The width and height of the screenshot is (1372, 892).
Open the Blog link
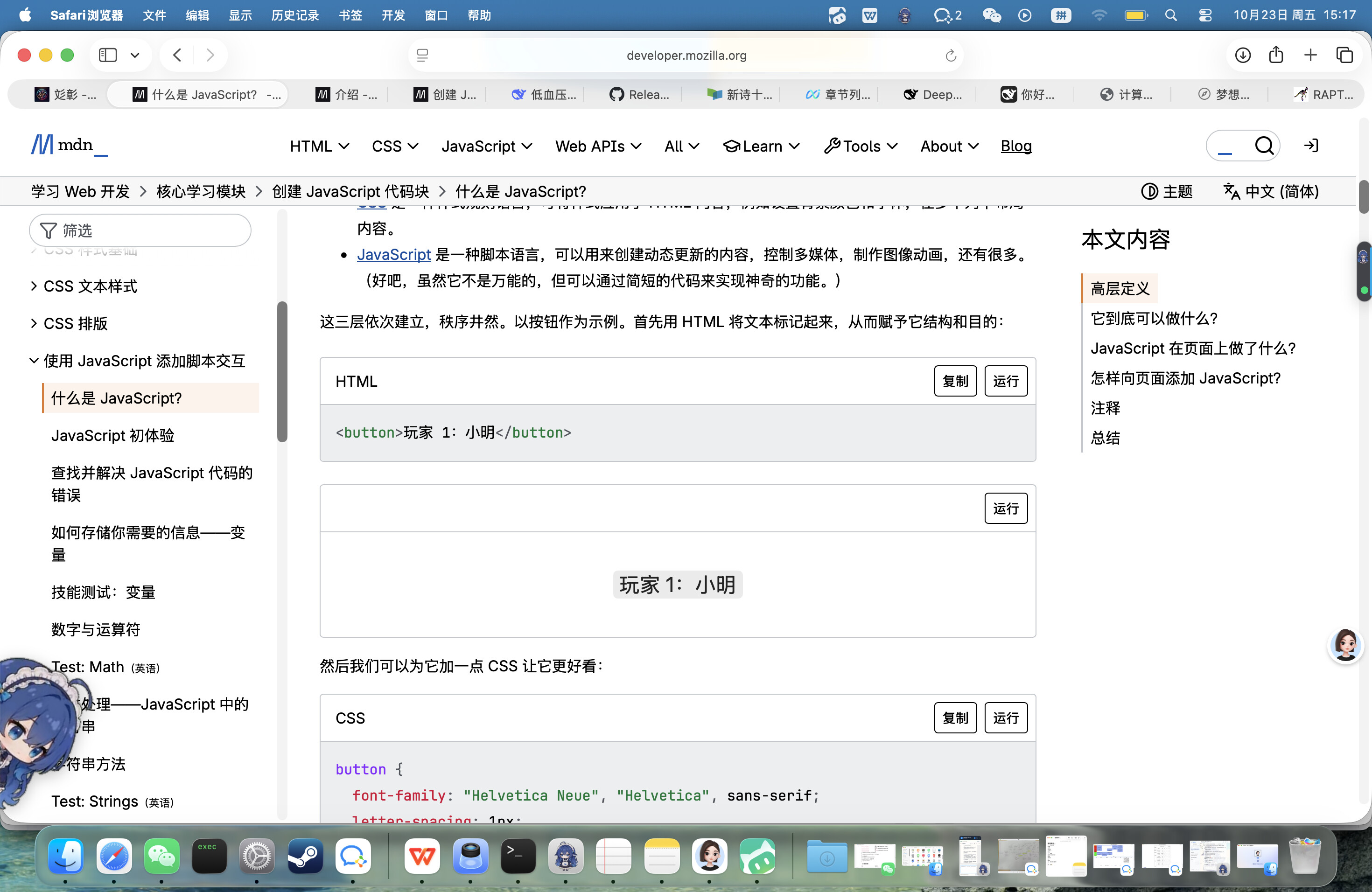1016,146
